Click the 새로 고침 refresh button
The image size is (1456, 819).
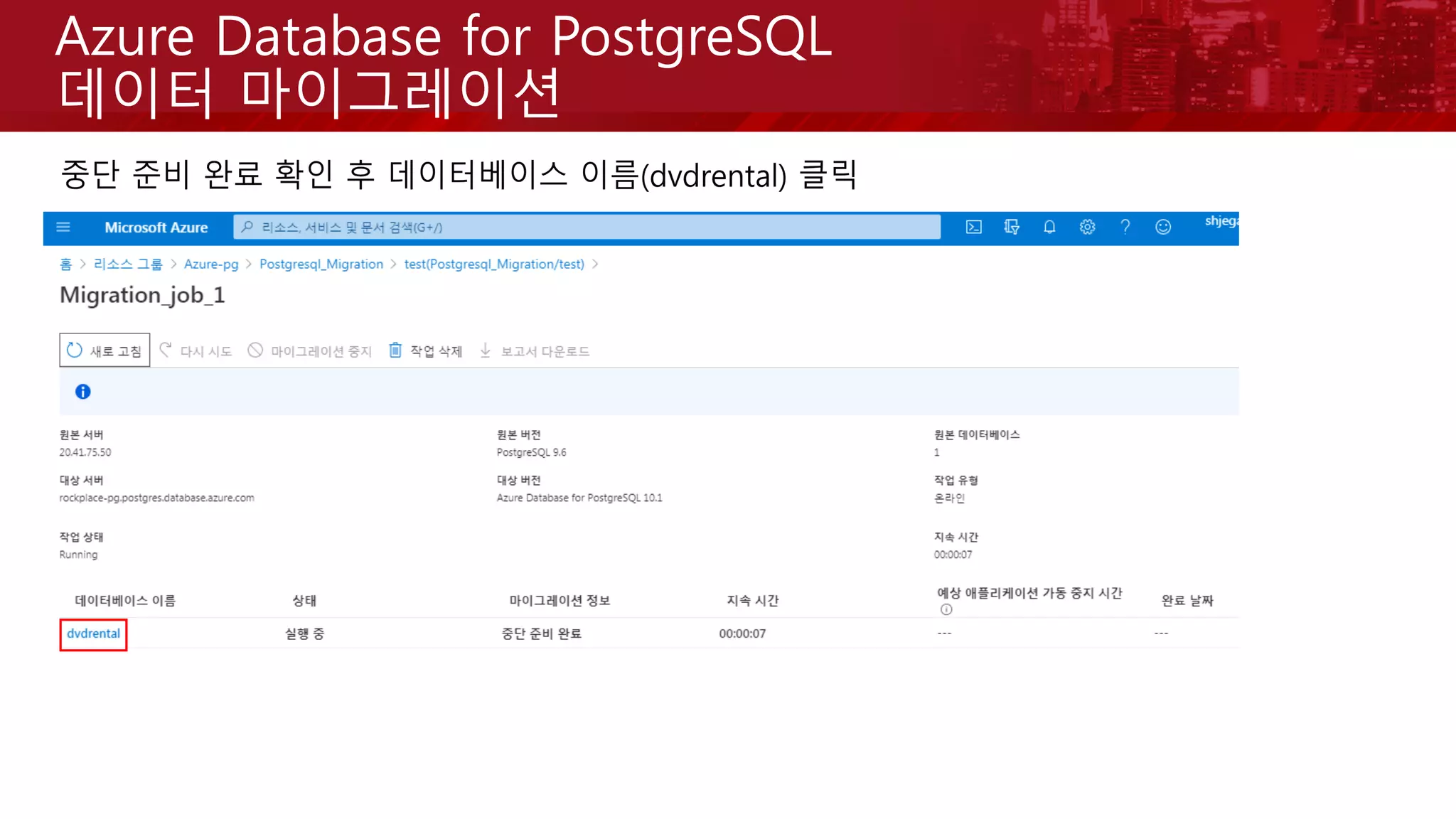click(x=105, y=350)
